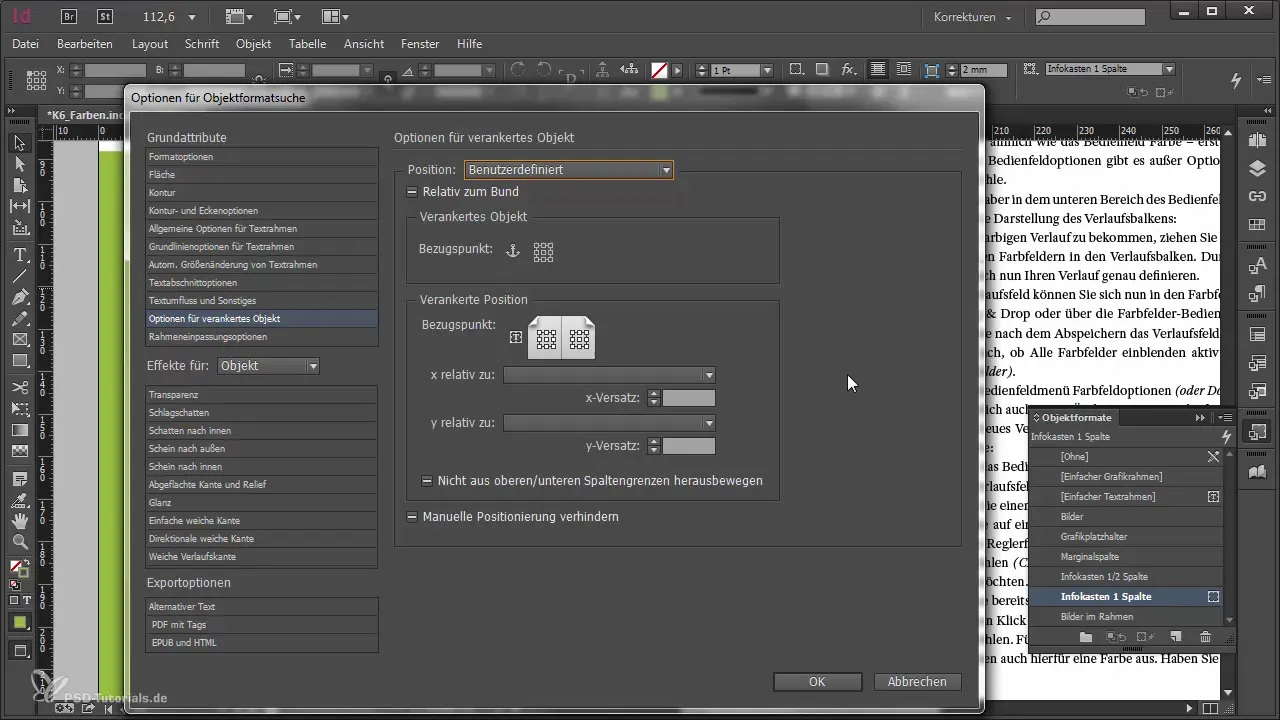Click the Verankertes Objekt reference point grid
Screen dimensions: 1280x720
[543, 252]
